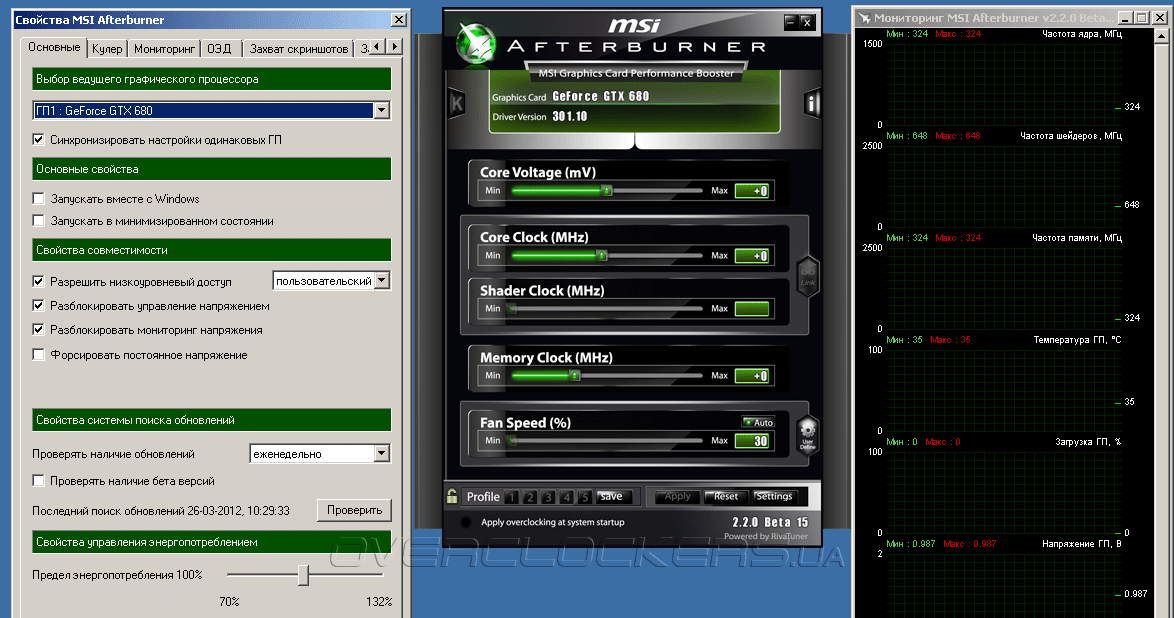Click the Kombustor K icon in Afterburner

point(456,103)
